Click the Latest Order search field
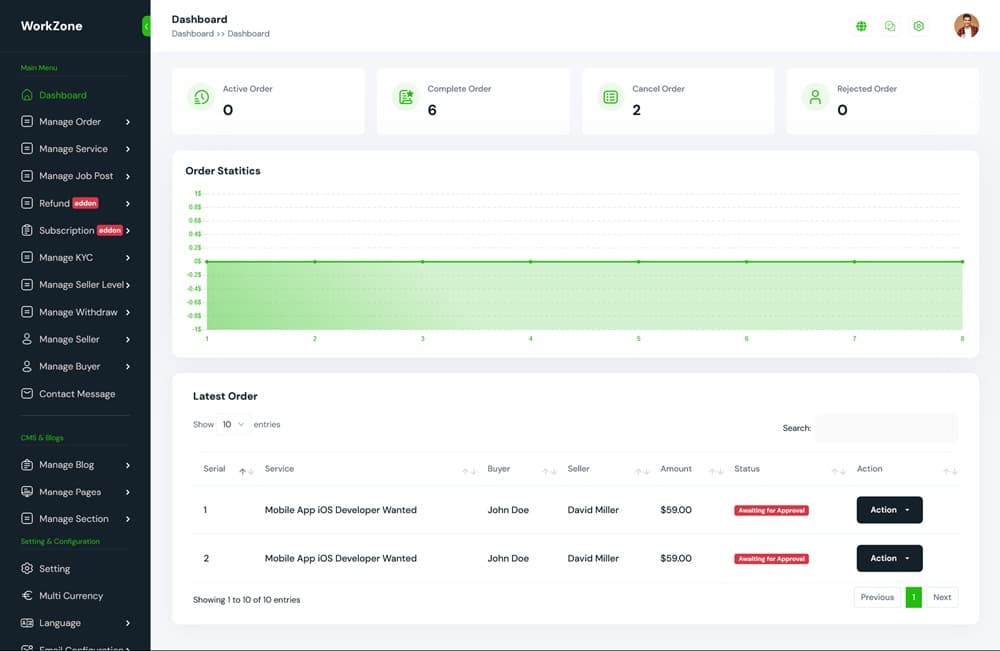This screenshot has width=1000, height=651. tap(886, 428)
